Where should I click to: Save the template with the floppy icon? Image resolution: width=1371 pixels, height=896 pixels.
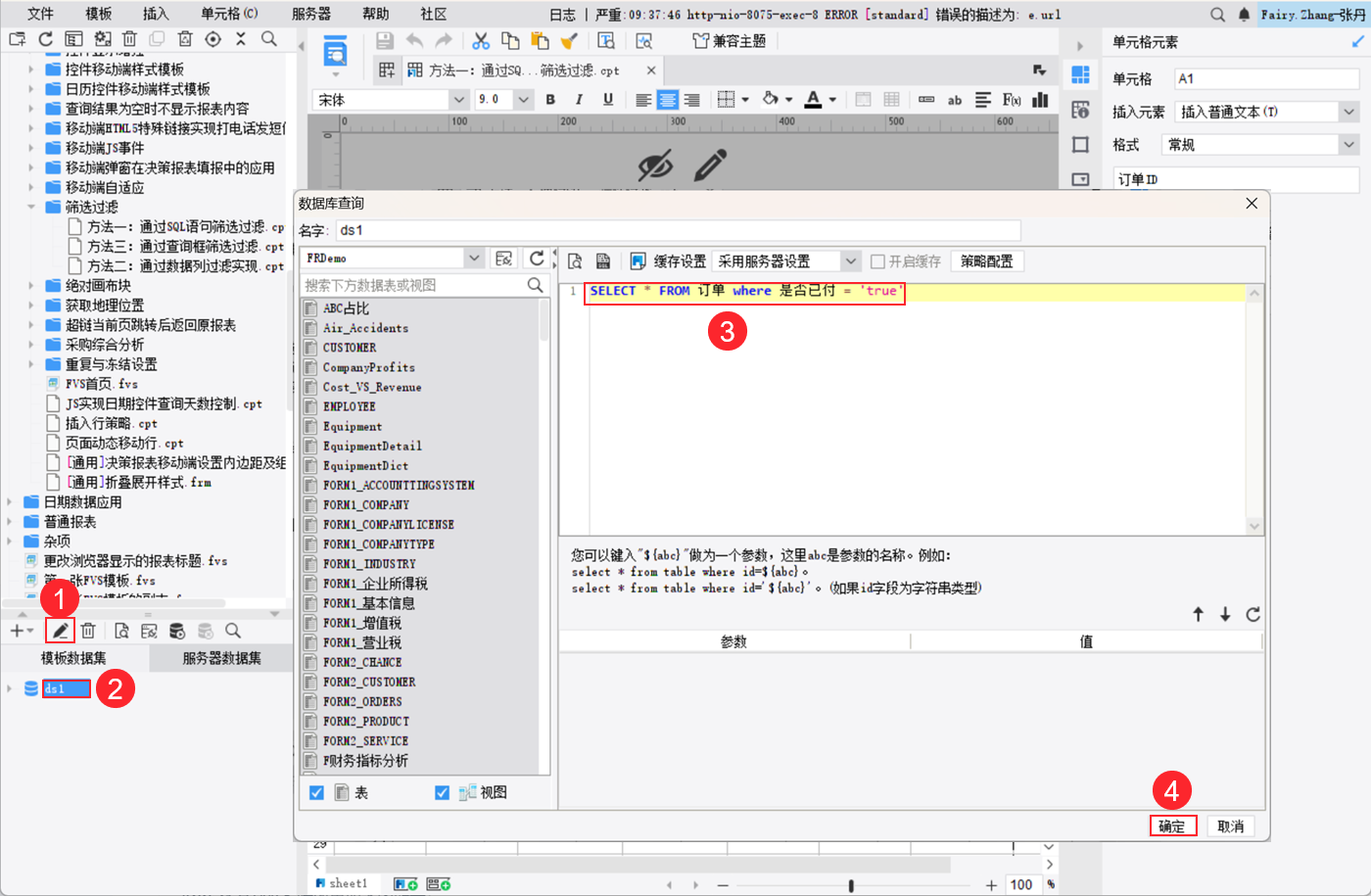point(385,41)
